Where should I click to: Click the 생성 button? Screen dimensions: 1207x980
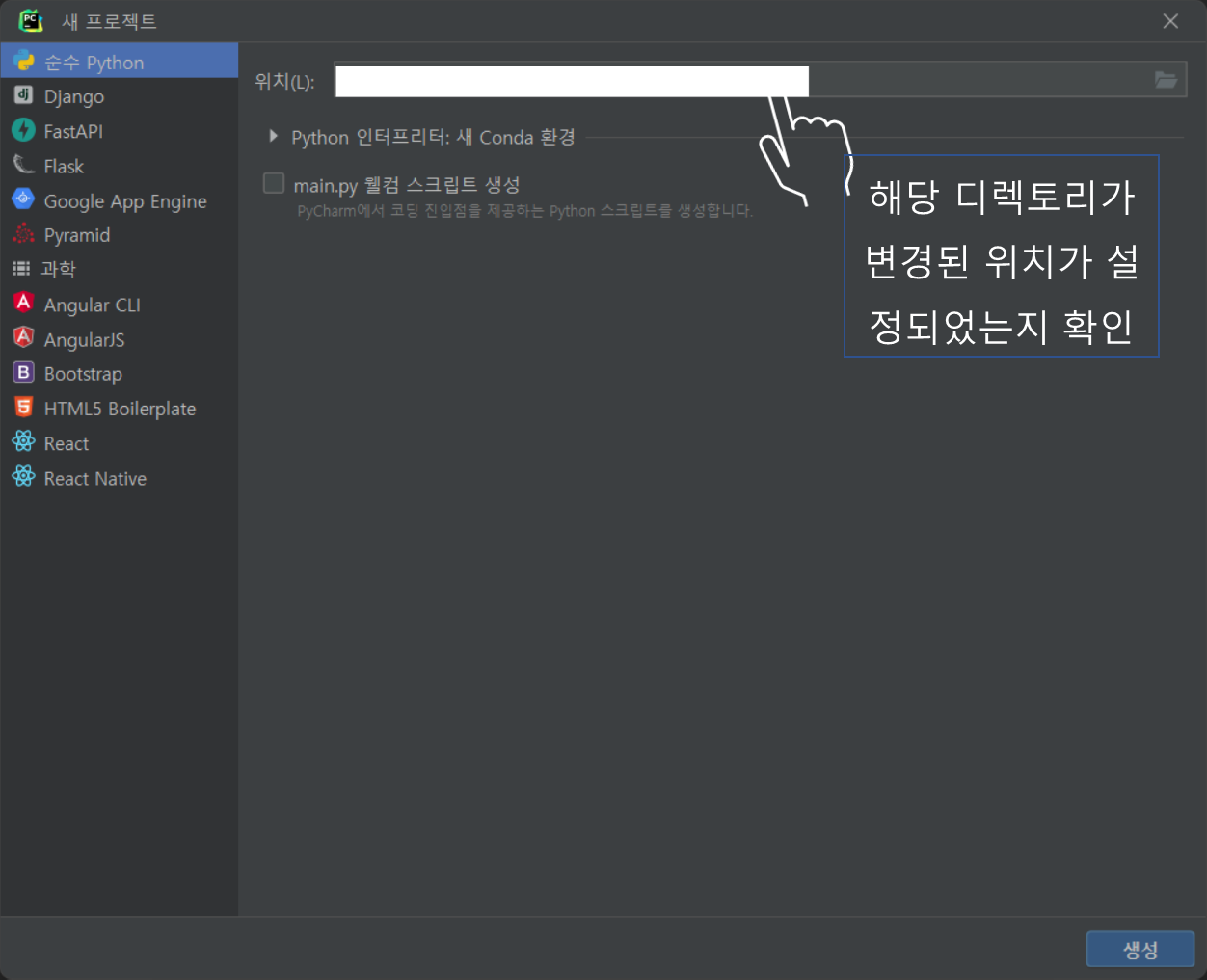point(1140,949)
